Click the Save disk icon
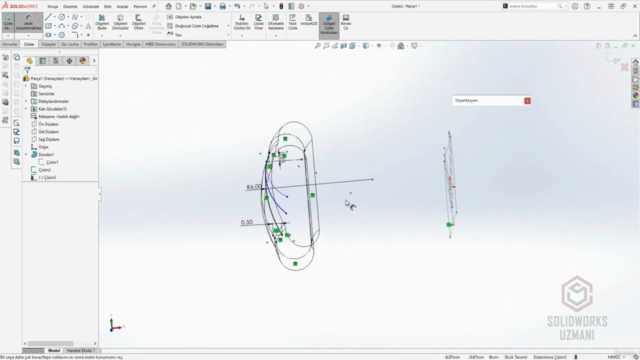Screen dimensions: 640x360 click(x=208, y=6)
